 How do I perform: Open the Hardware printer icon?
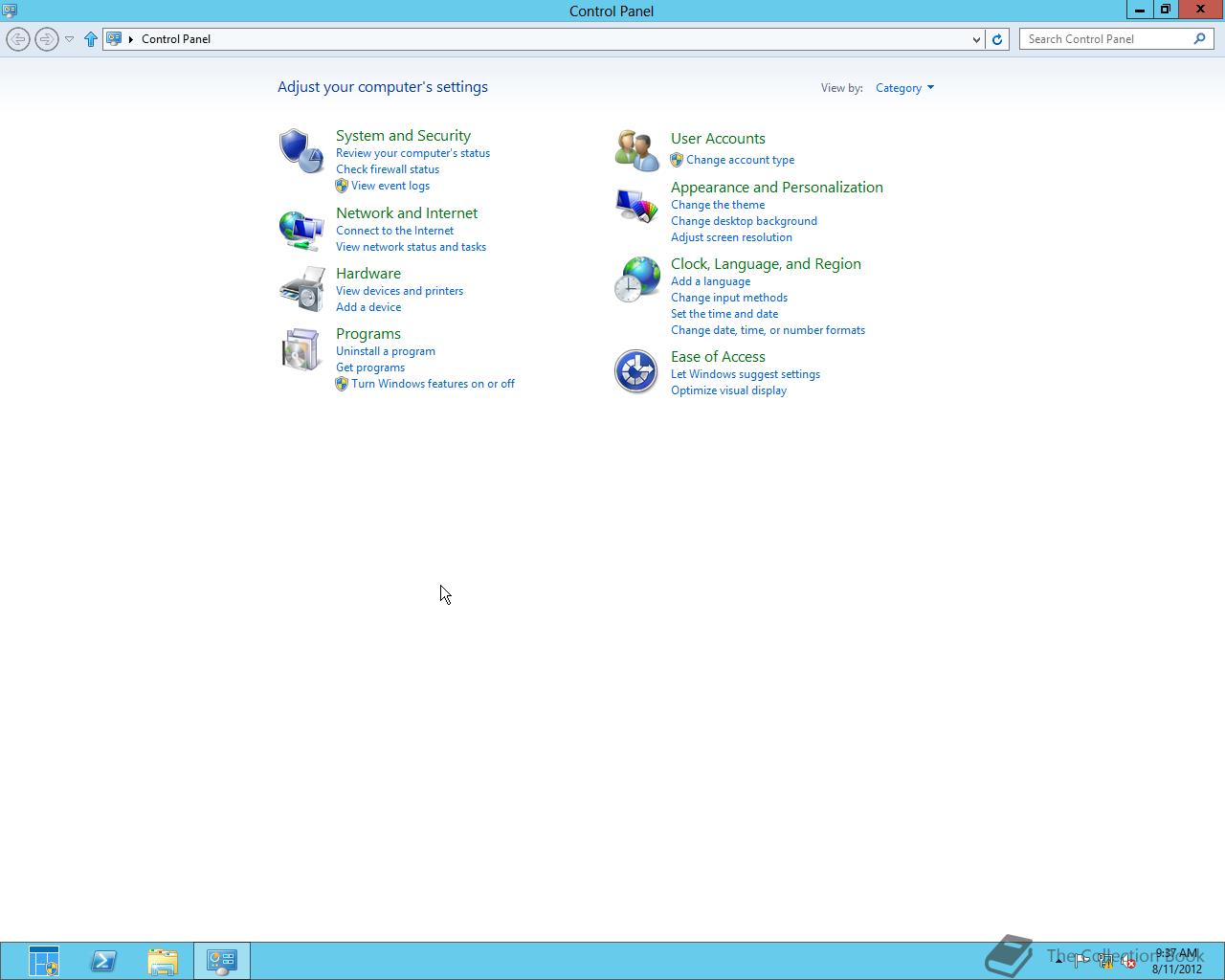tap(301, 289)
